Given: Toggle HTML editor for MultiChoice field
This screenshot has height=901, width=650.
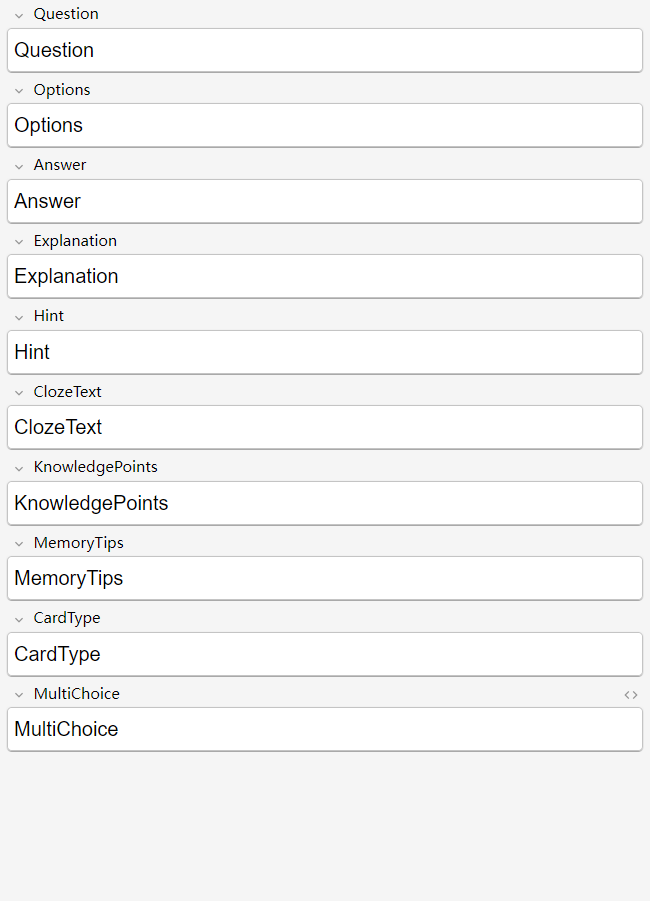Looking at the screenshot, I should [x=630, y=695].
